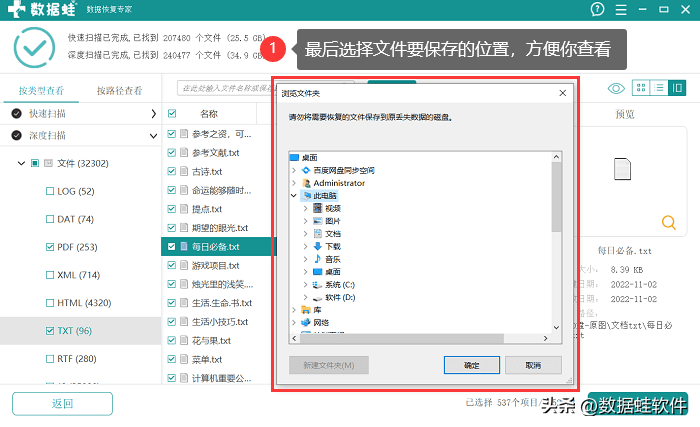Select the 系统 (C:) drive

tap(334, 285)
